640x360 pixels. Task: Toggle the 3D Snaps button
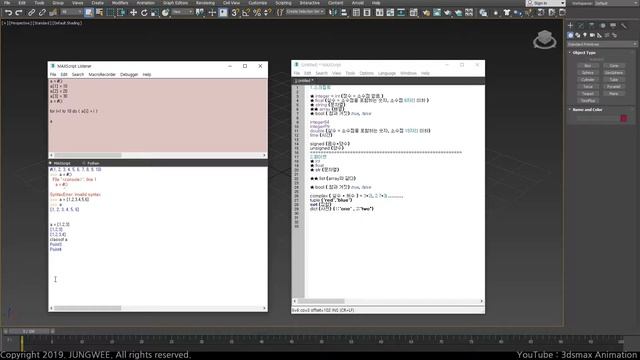(x=235, y=13)
